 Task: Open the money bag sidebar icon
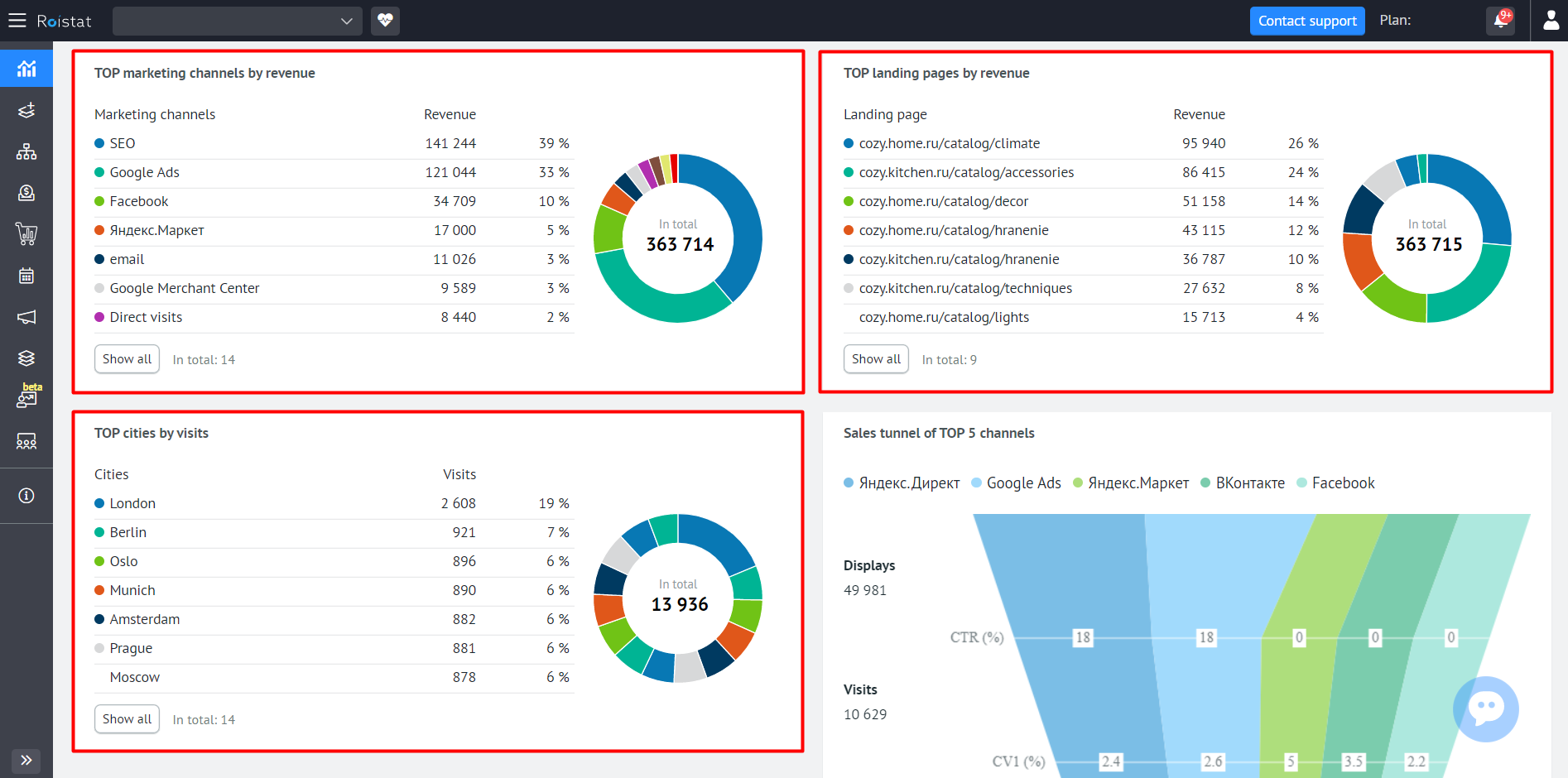coord(26,193)
